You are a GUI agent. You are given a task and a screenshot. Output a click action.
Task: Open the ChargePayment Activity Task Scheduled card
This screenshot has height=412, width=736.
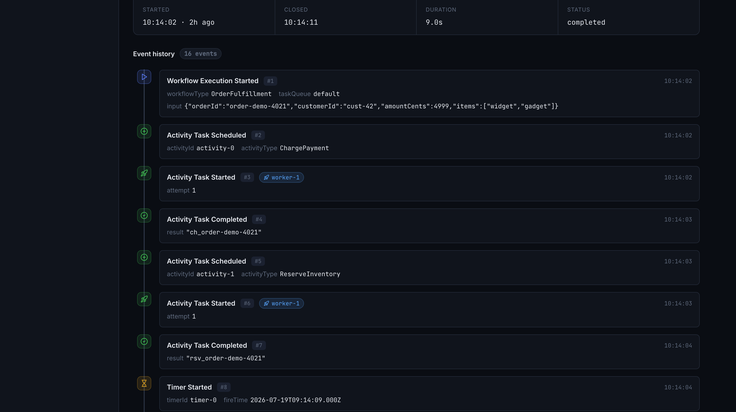coord(429,142)
